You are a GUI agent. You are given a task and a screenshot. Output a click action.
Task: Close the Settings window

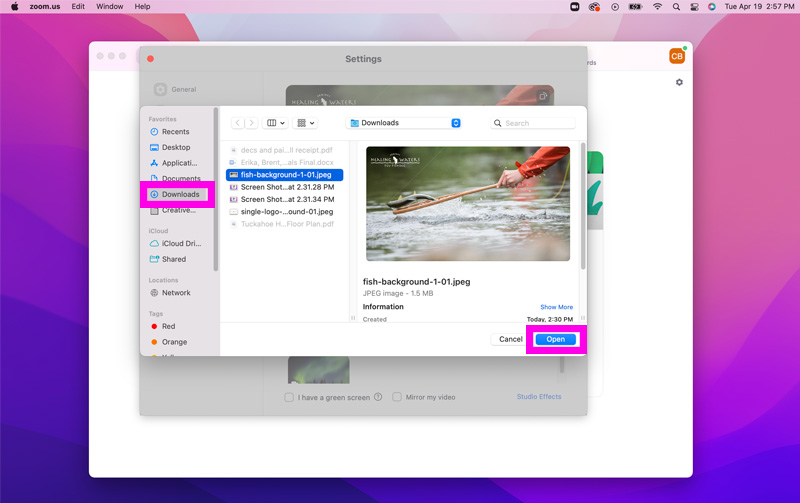pos(151,59)
